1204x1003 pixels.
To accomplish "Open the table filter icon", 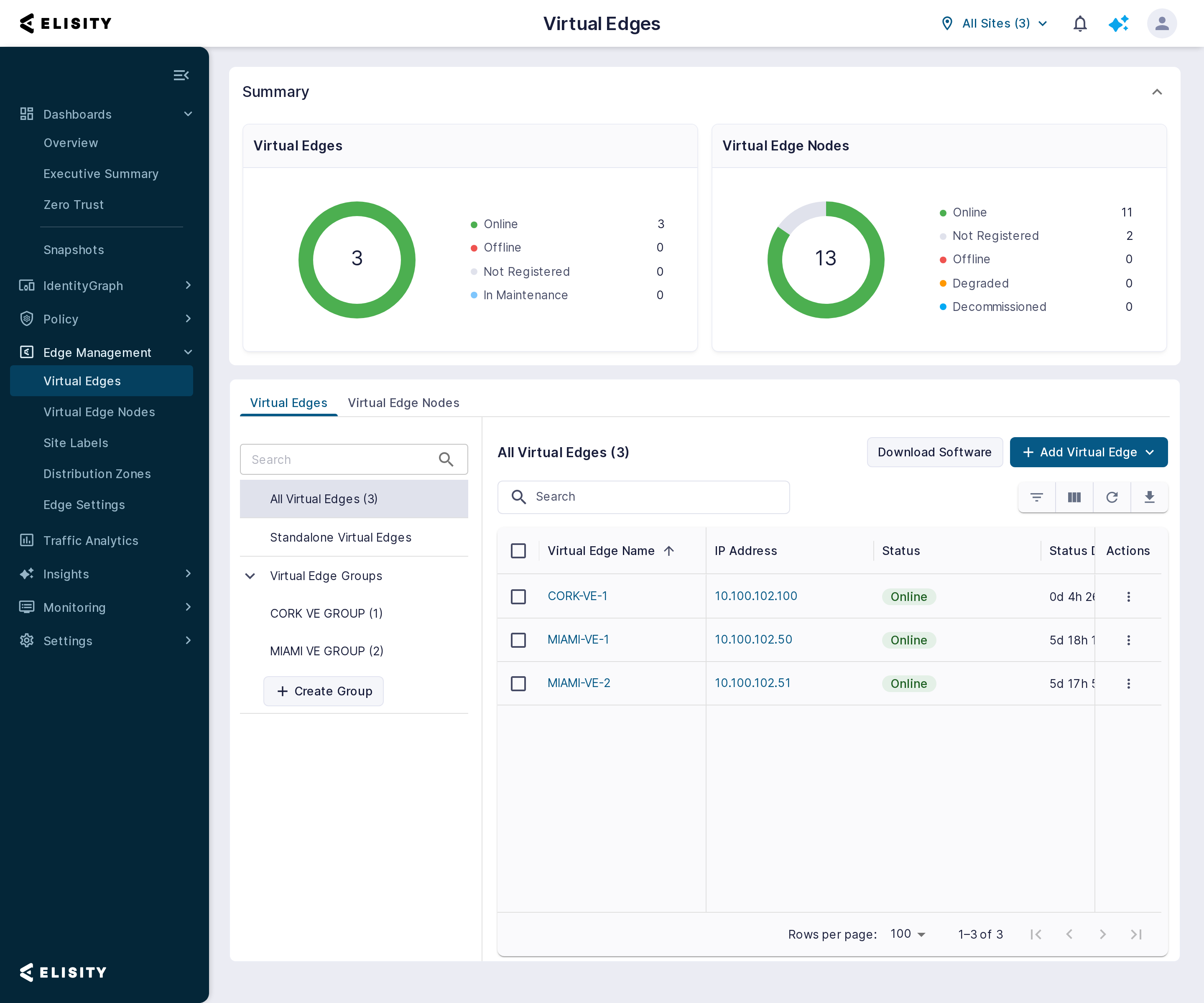I will coord(1037,497).
